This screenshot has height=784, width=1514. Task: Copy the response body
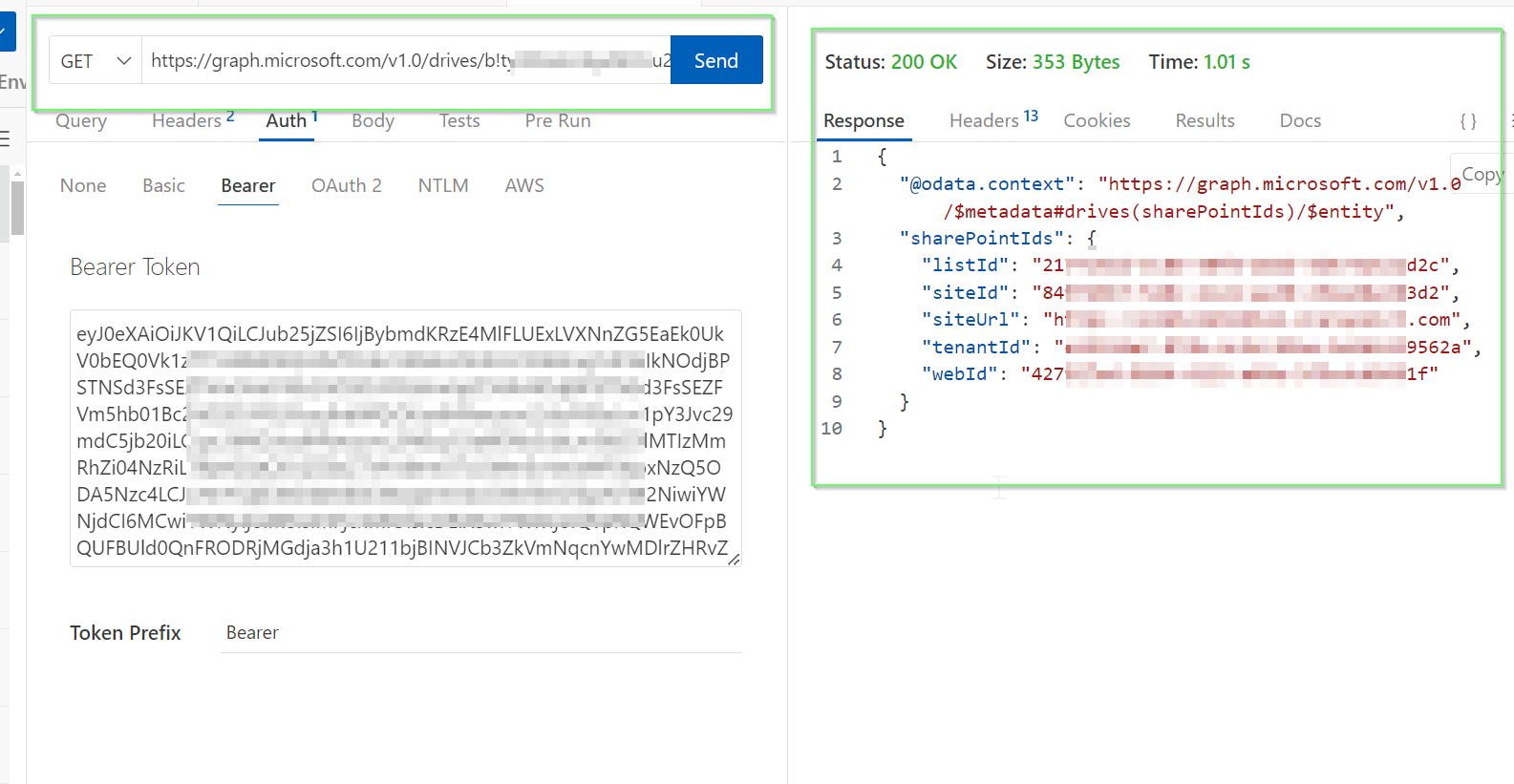1482,175
